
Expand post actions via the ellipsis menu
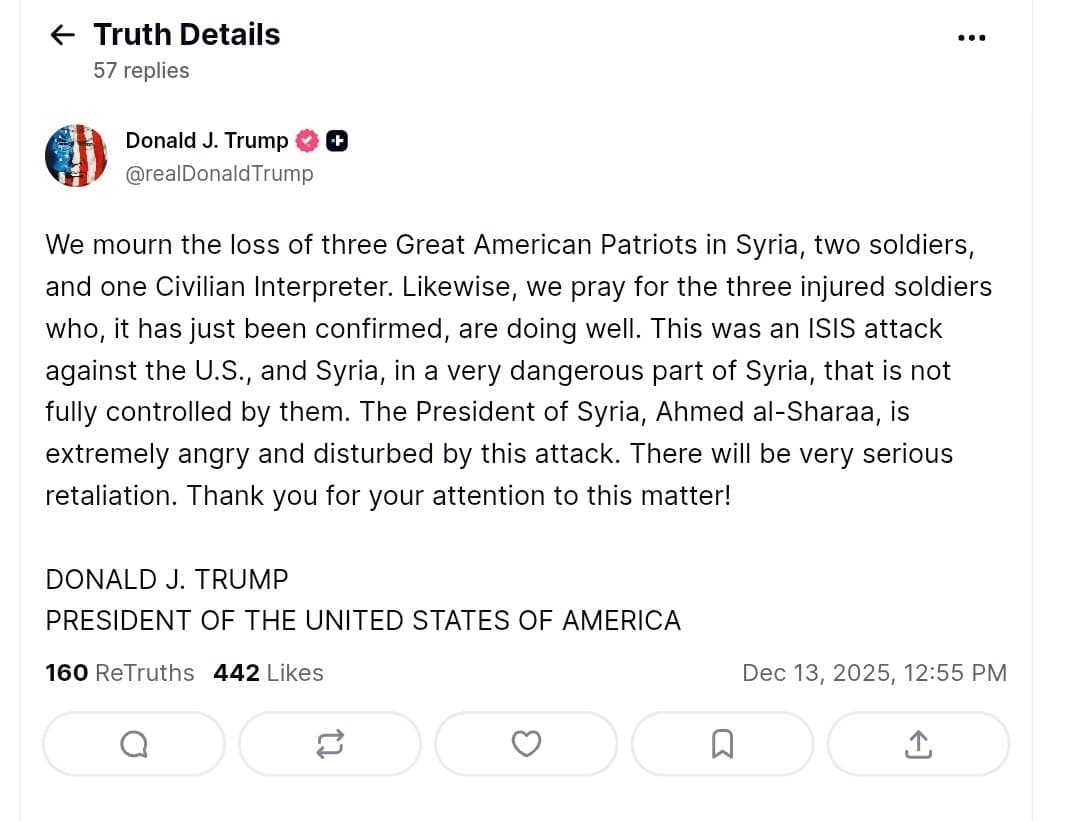(971, 36)
